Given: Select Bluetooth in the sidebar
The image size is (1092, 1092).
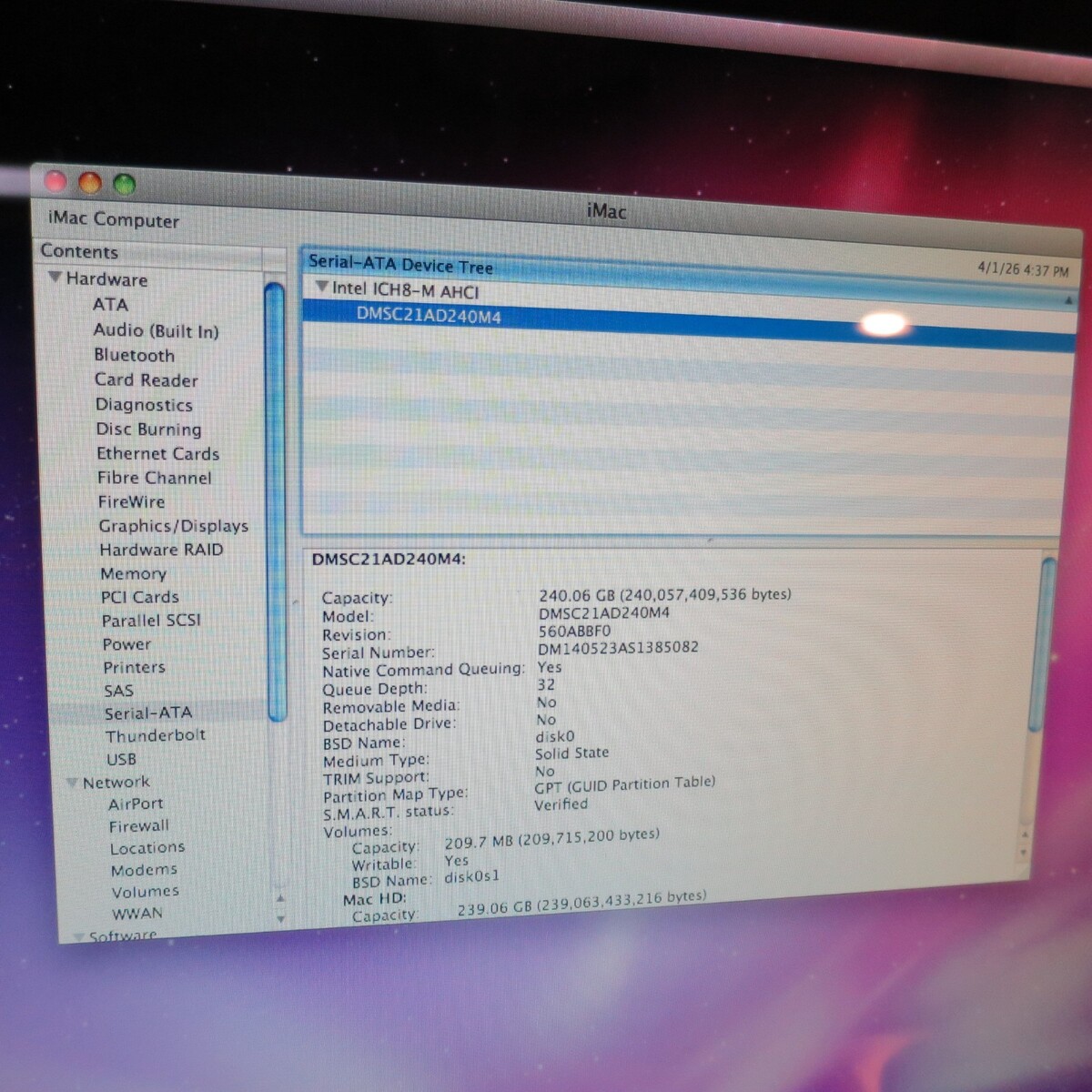Looking at the screenshot, I should pyautogui.click(x=134, y=355).
